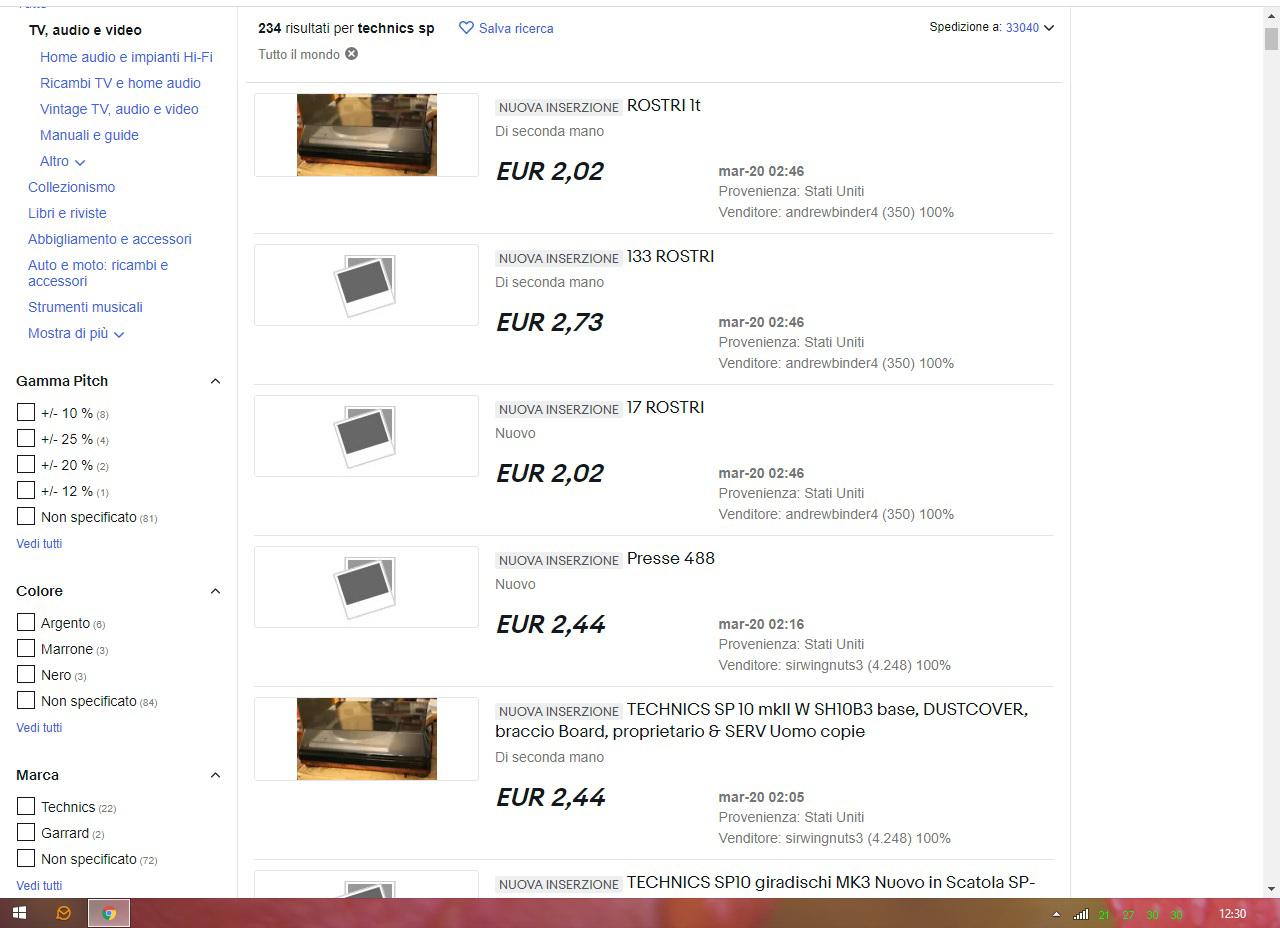
Task: Expand the Altro category dropdown
Action: (62, 161)
